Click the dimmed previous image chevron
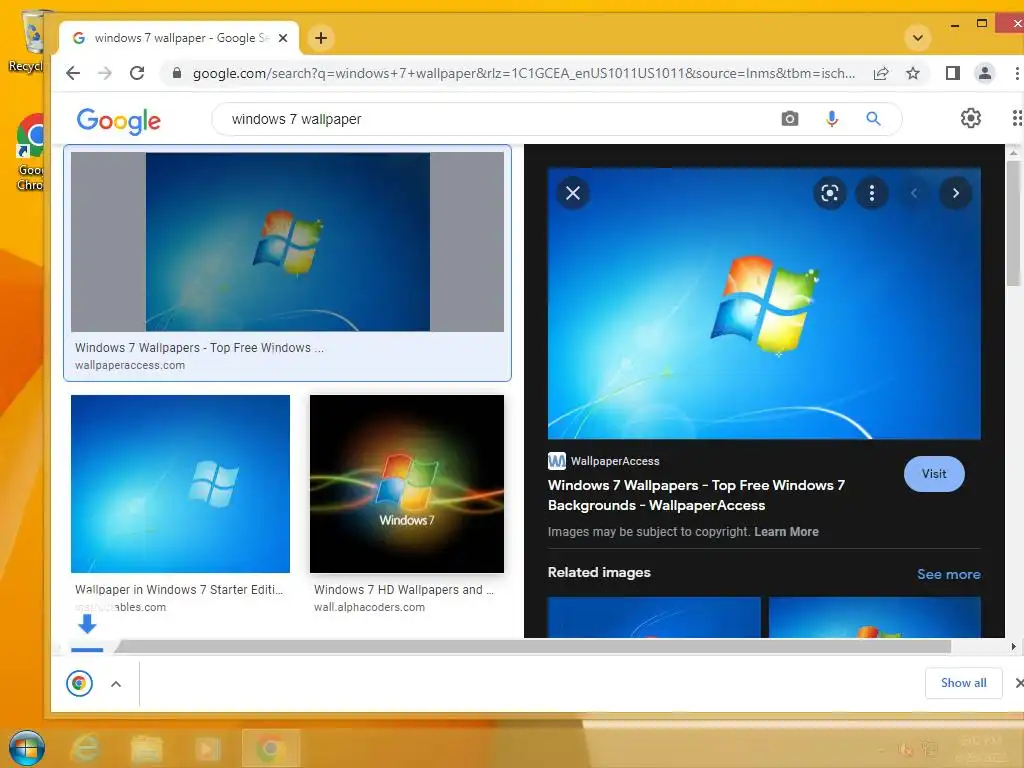This screenshot has height=768, width=1024. [x=914, y=193]
